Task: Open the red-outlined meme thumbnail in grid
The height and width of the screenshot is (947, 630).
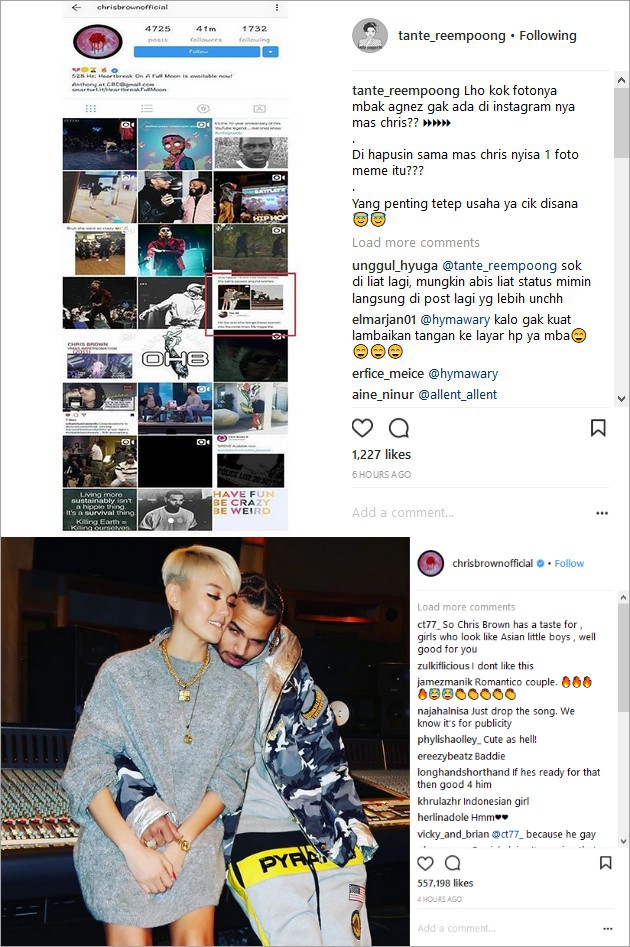Action: 250,304
